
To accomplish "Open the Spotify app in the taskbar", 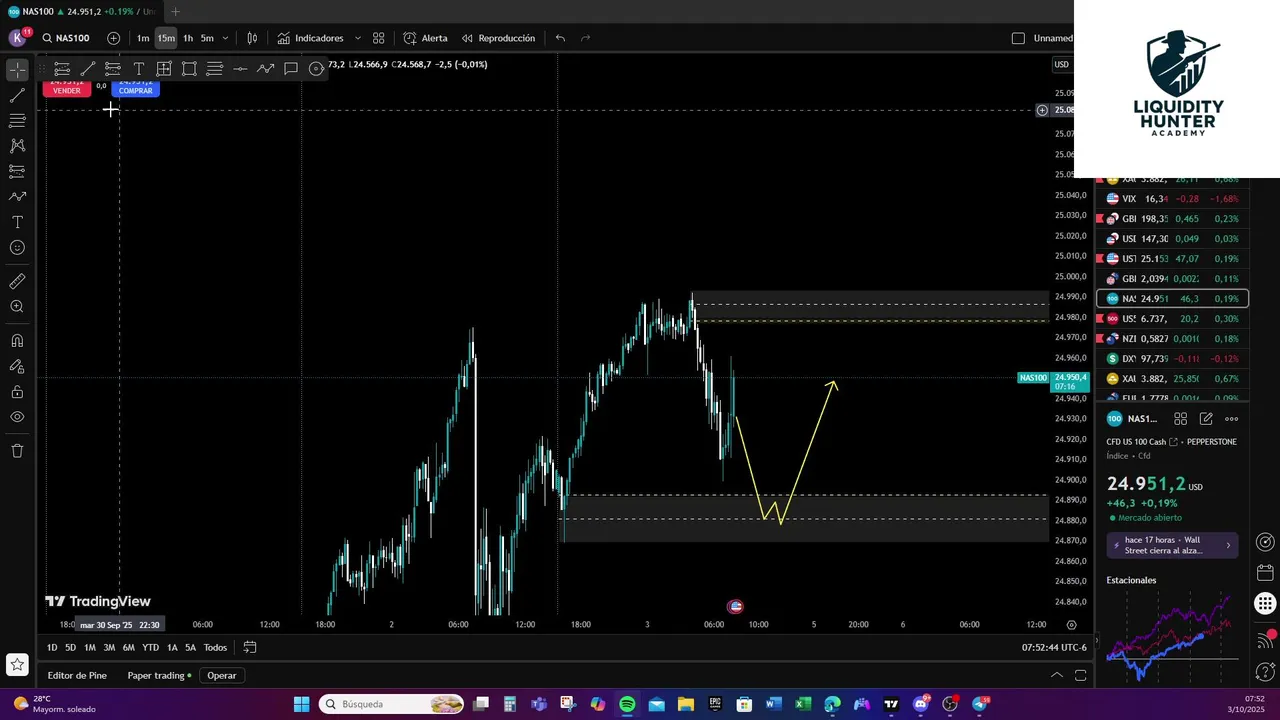I will tap(627, 704).
